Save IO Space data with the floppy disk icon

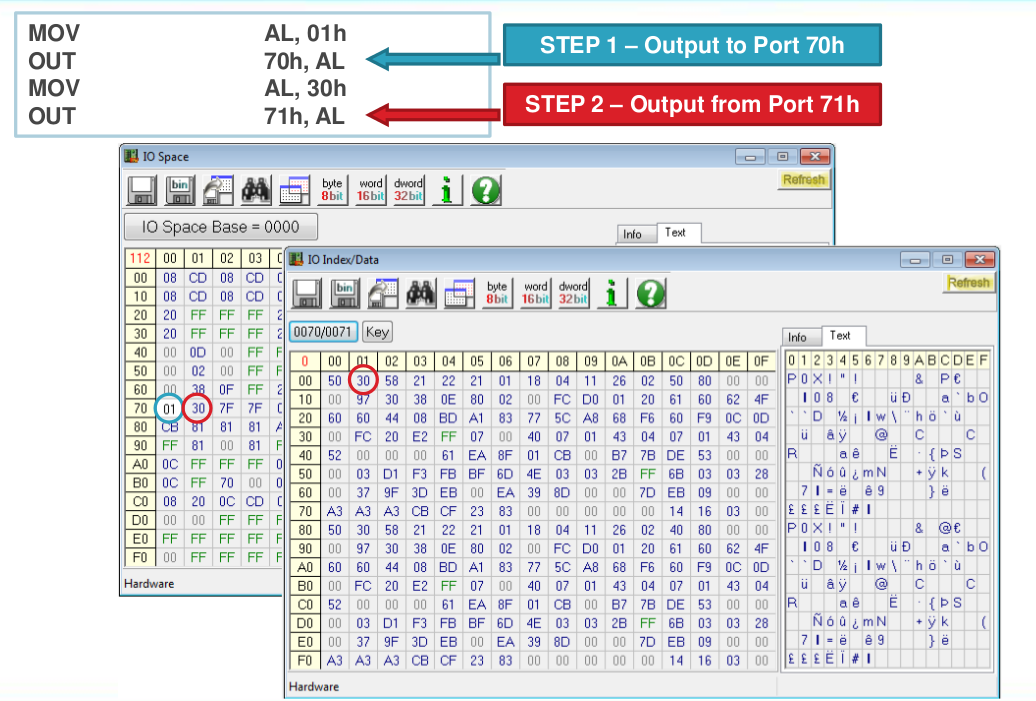[x=143, y=190]
